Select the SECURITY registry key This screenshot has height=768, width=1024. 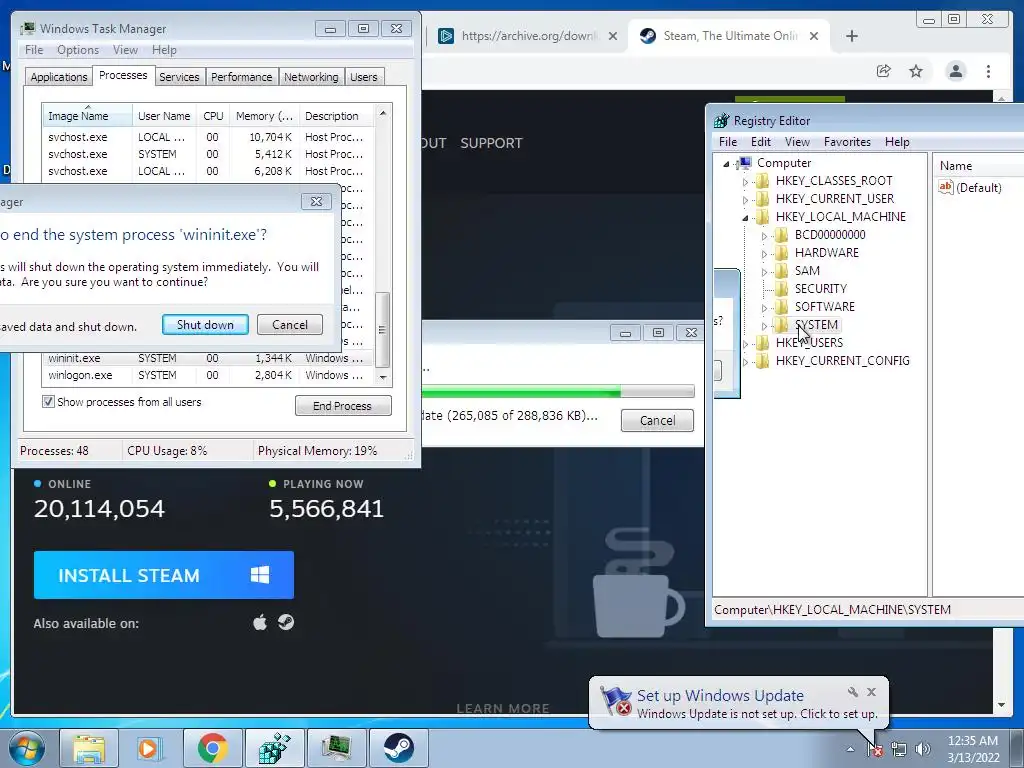pos(820,289)
